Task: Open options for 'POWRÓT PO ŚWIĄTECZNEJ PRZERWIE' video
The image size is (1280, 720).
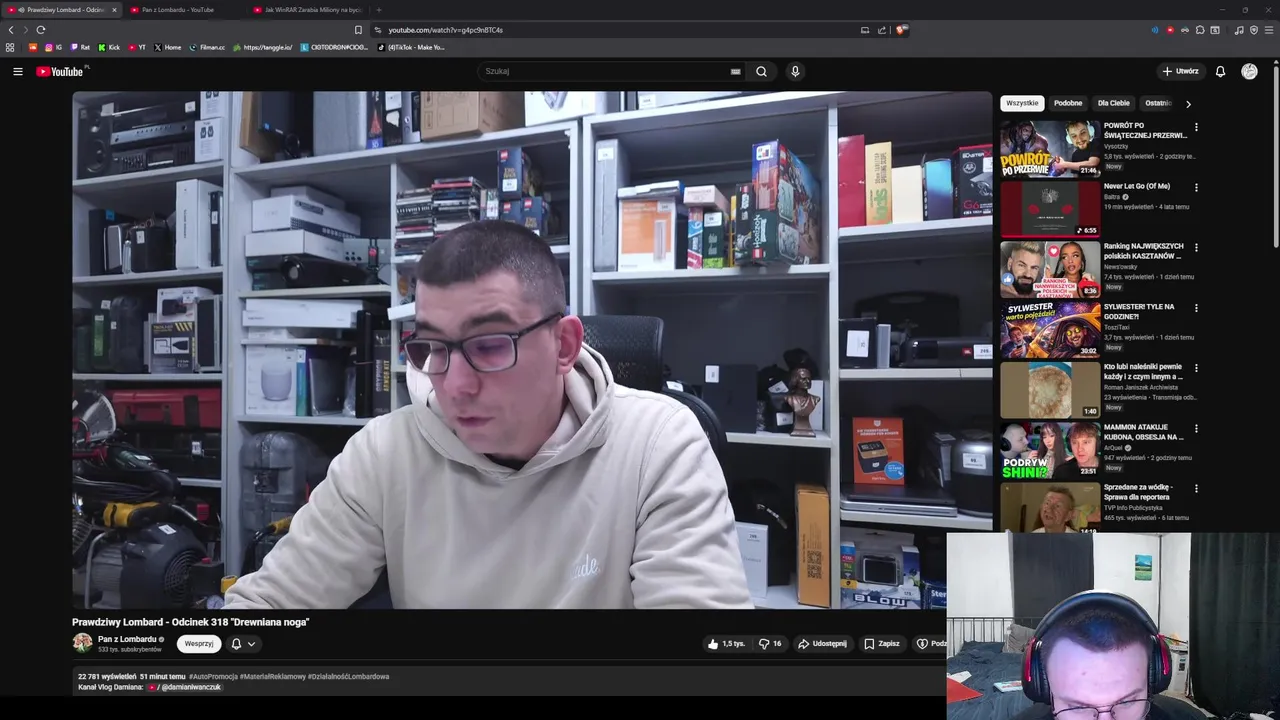Action: [1196, 127]
